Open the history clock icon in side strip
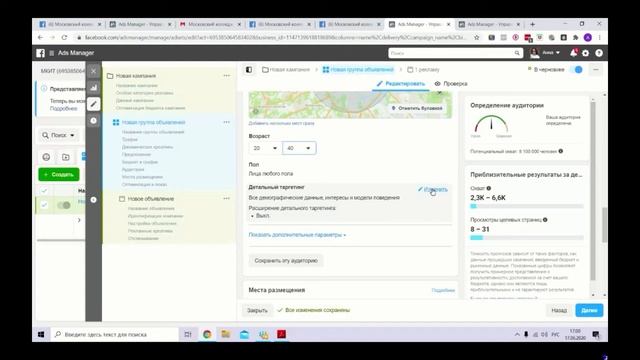The image size is (640, 360). tap(93, 120)
